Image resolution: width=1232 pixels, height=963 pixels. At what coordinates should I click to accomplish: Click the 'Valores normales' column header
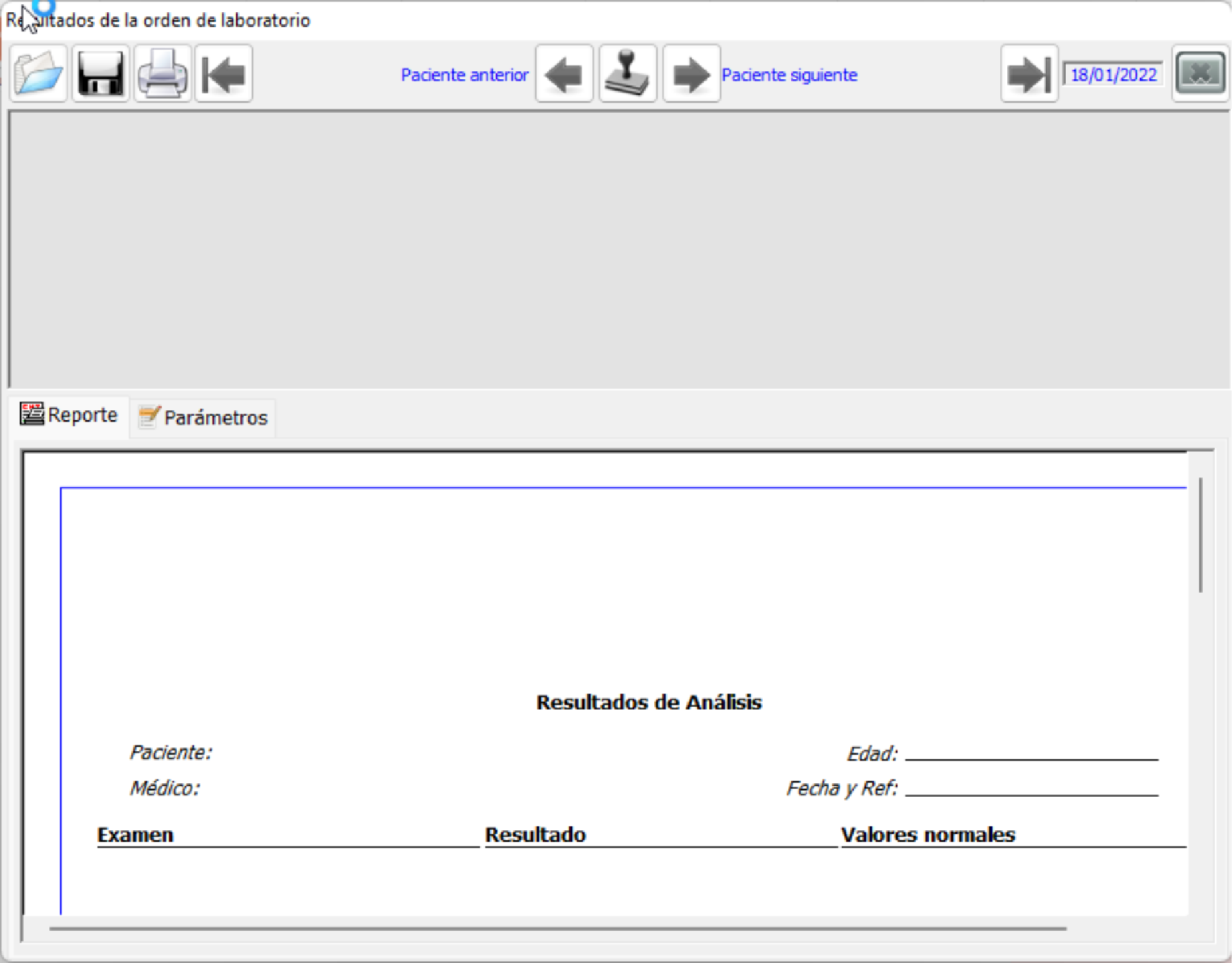(927, 835)
